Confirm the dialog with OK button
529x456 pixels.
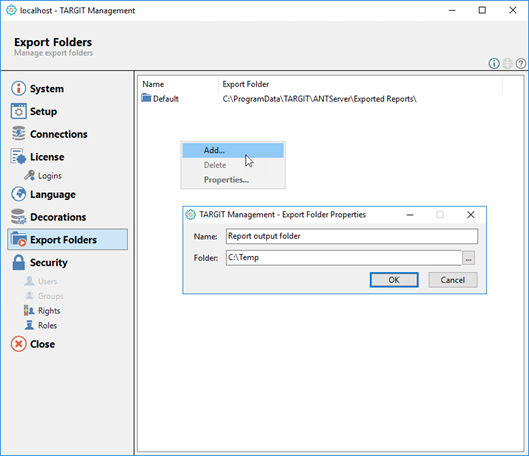pos(394,280)
